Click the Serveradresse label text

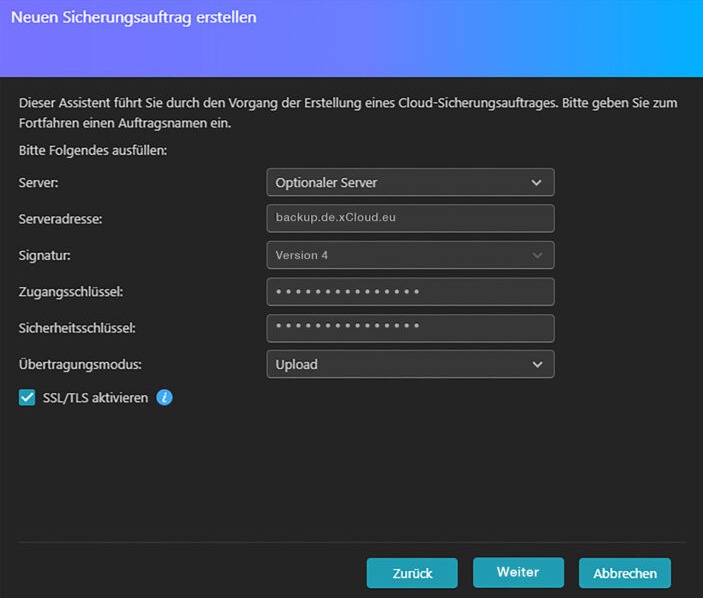point(61,219)
